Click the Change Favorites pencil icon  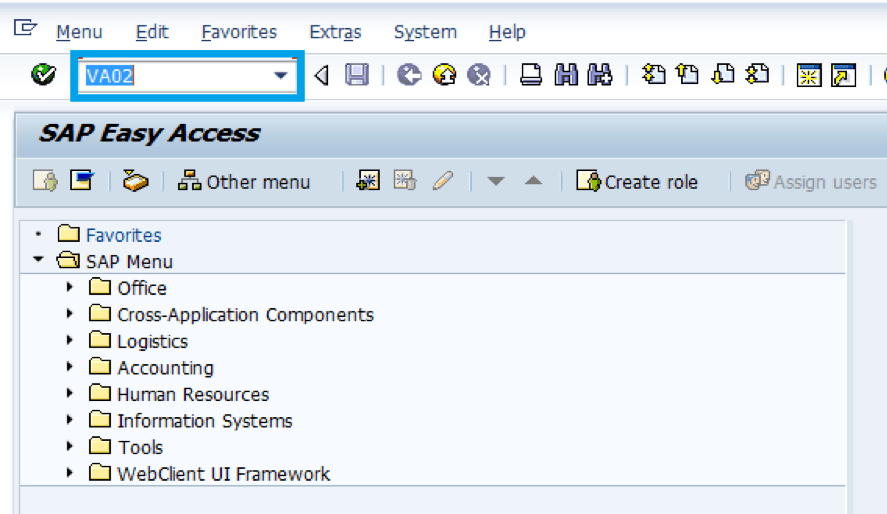click(442, 181)
